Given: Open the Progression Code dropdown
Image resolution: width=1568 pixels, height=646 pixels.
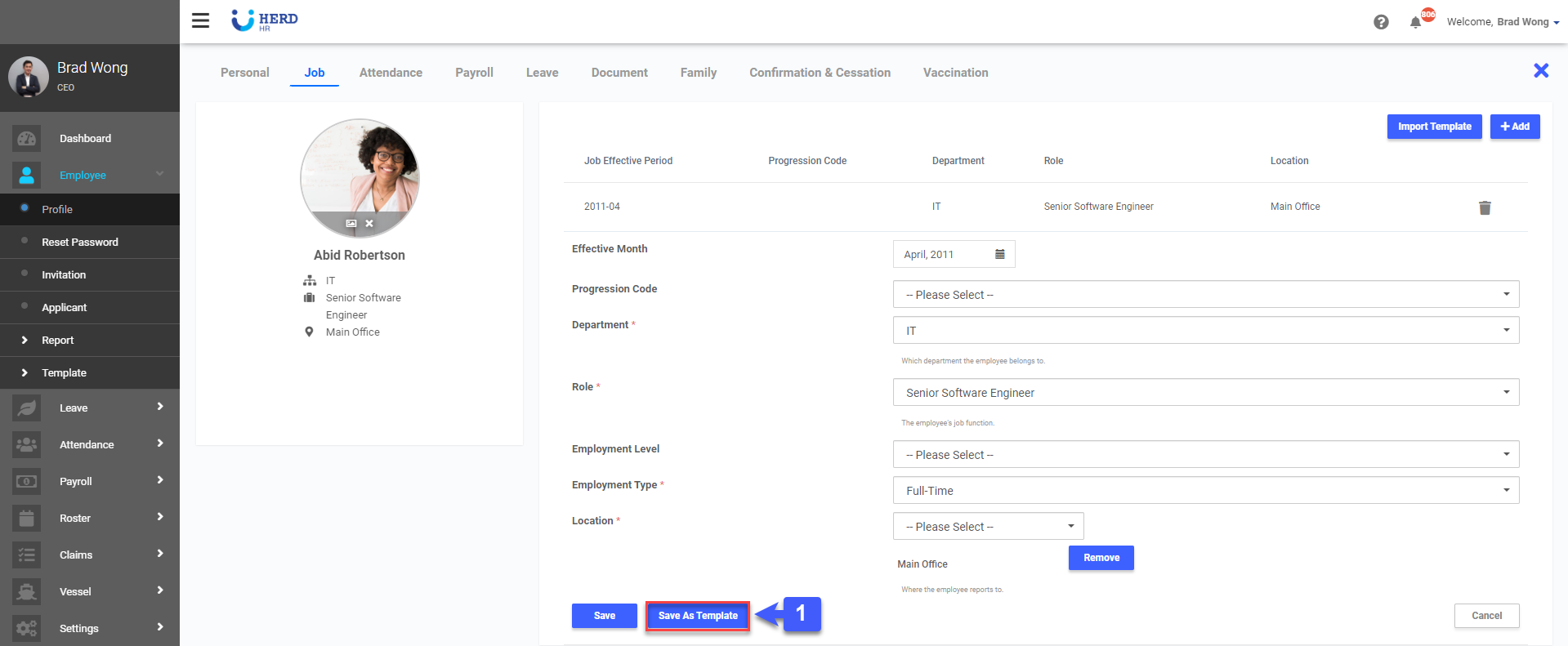Looking at the screenshot, I should tap(1205, 295).
